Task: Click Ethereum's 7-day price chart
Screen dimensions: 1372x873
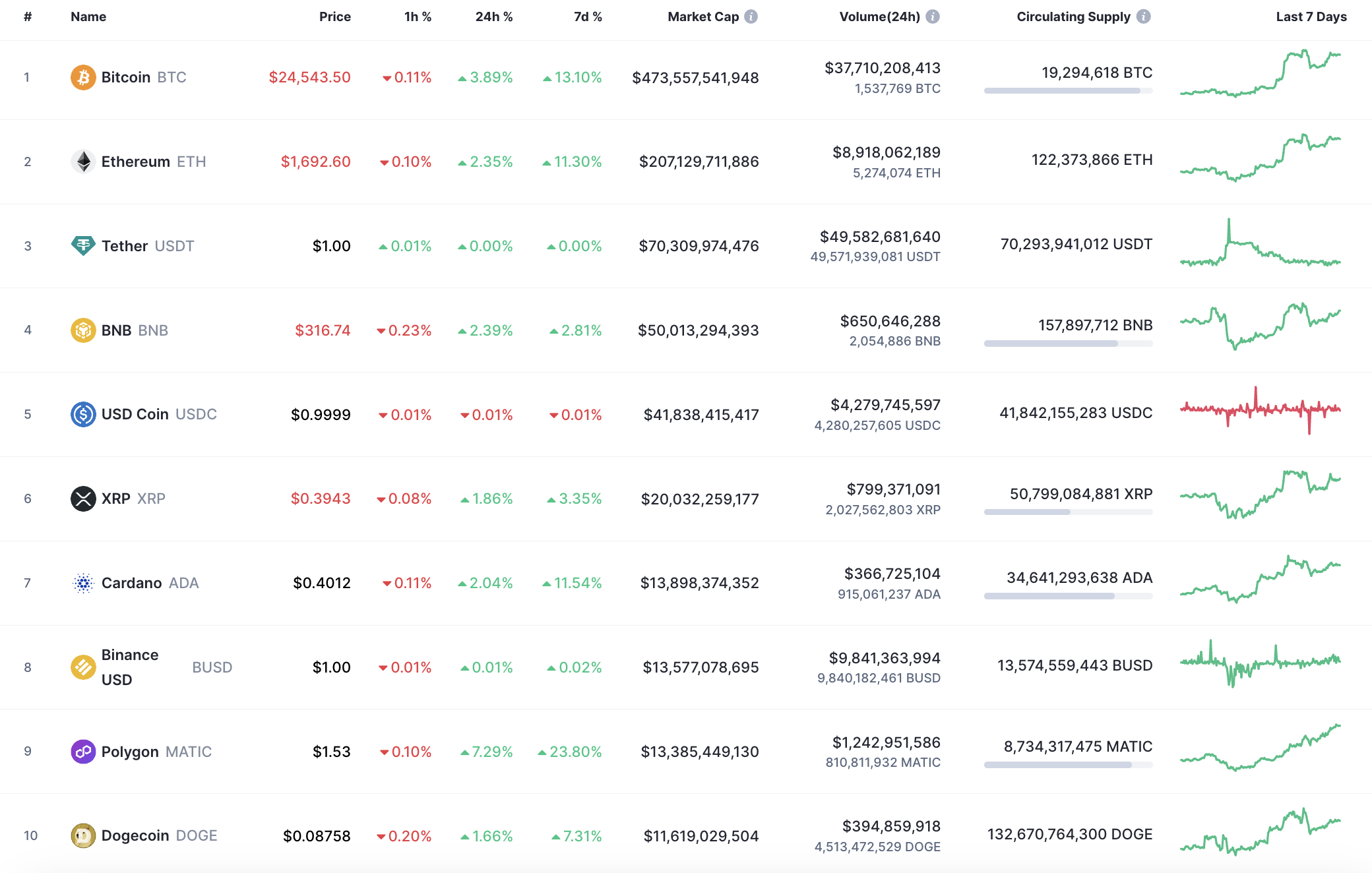Action: click(1260, 162)
